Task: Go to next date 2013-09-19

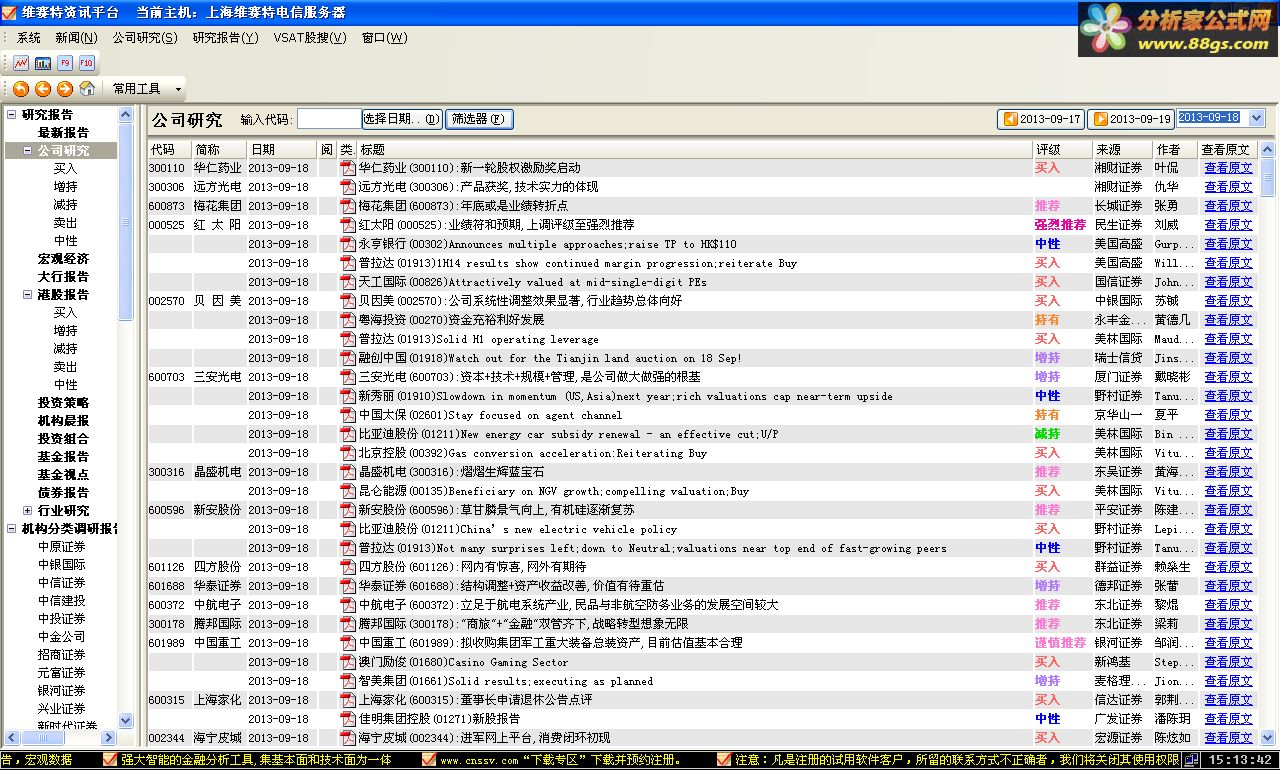Action: (1131, 119)
